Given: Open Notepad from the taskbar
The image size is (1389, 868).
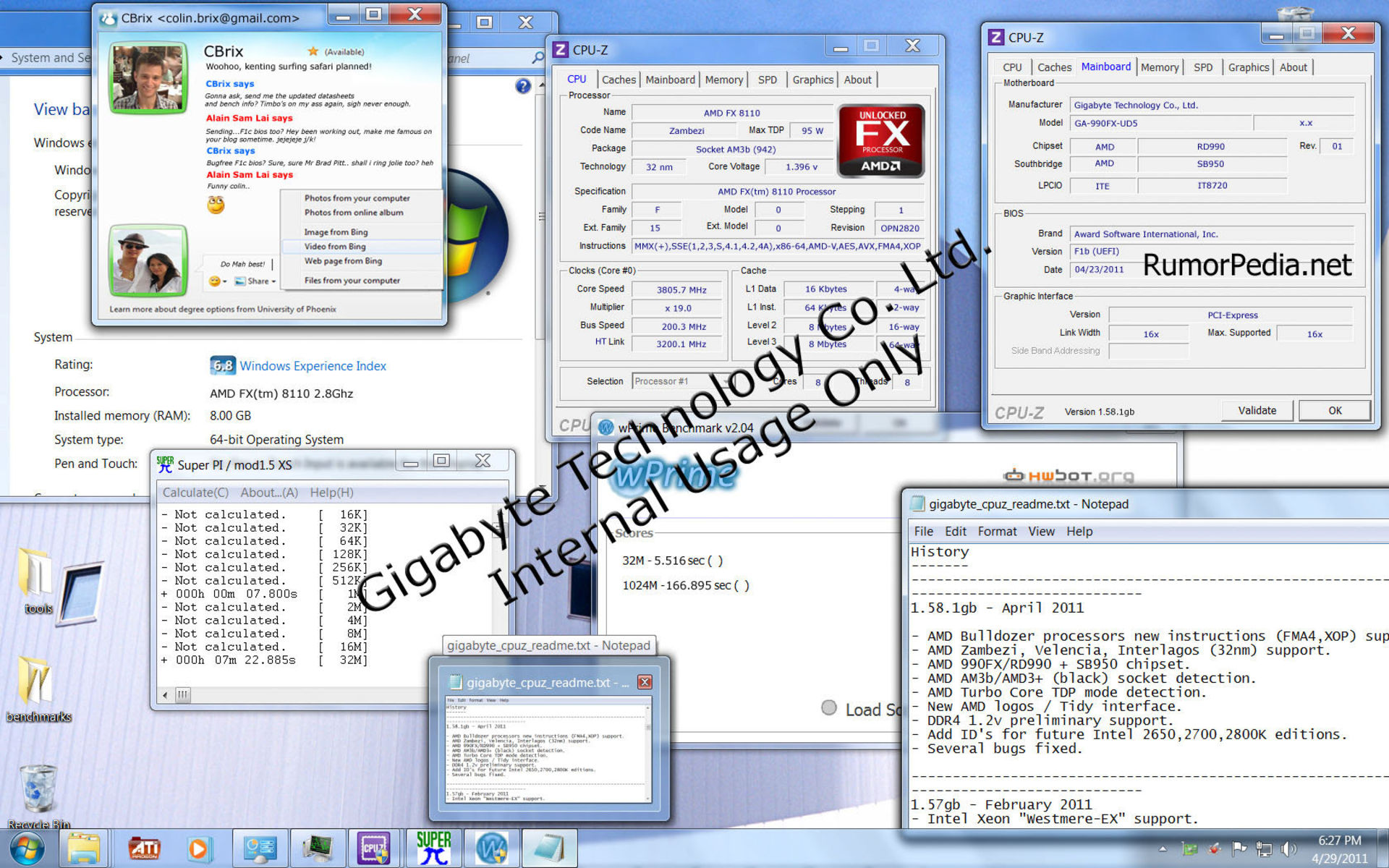Looking at the screenshot, I should [x=550, y=848].
